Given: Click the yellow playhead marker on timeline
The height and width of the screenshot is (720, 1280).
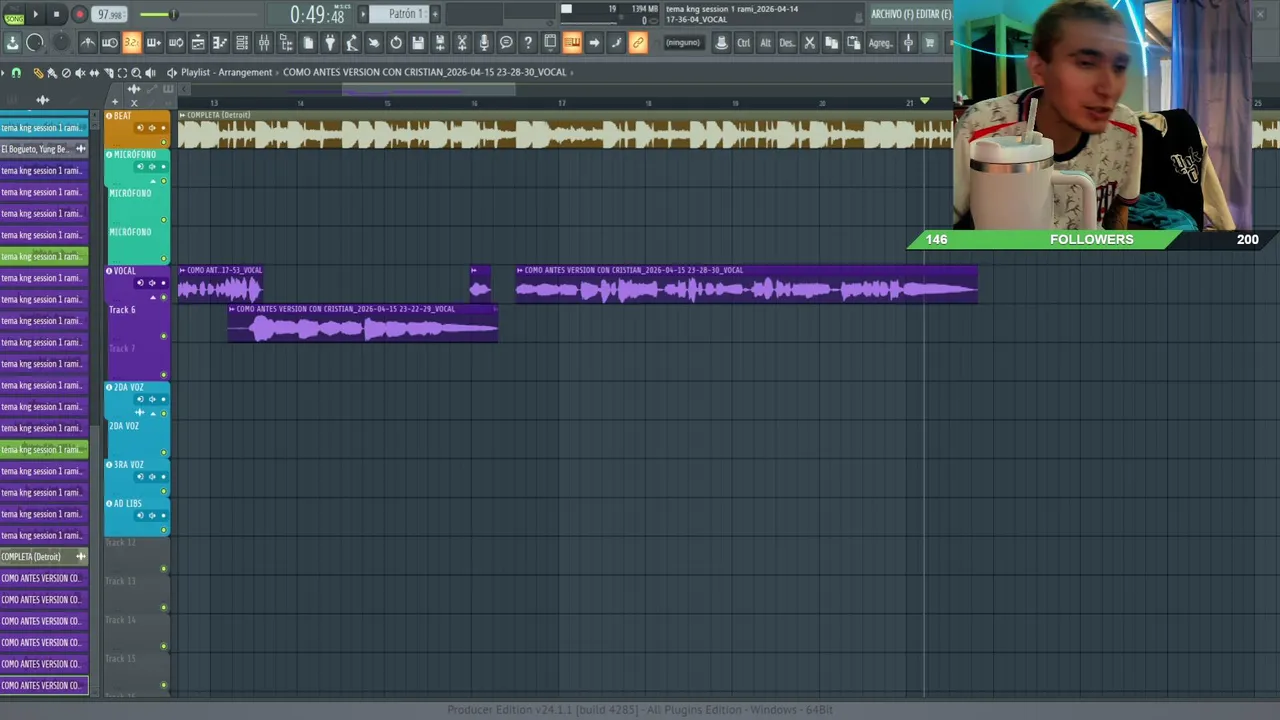Looking at the screenshot, I should point(924,102).
